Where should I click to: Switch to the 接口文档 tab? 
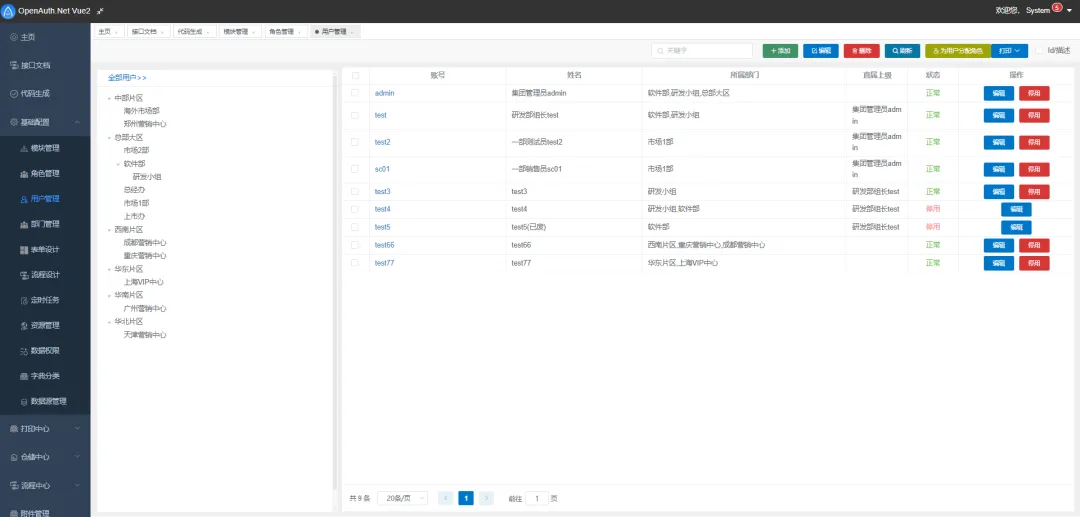[148, 32]
